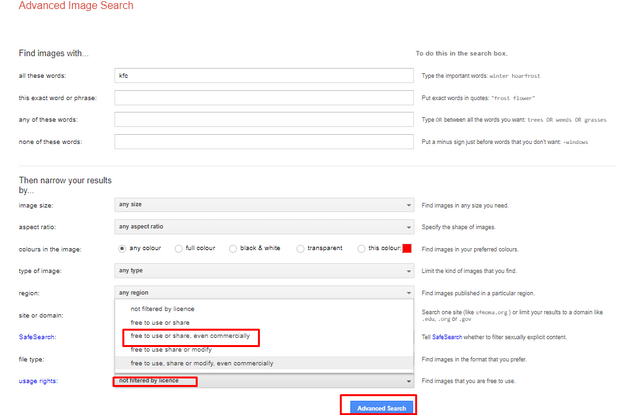The height and width of the screenshot is (415, 640).
Task: Open the image size dropdown
Action: [x=264, y=204]
